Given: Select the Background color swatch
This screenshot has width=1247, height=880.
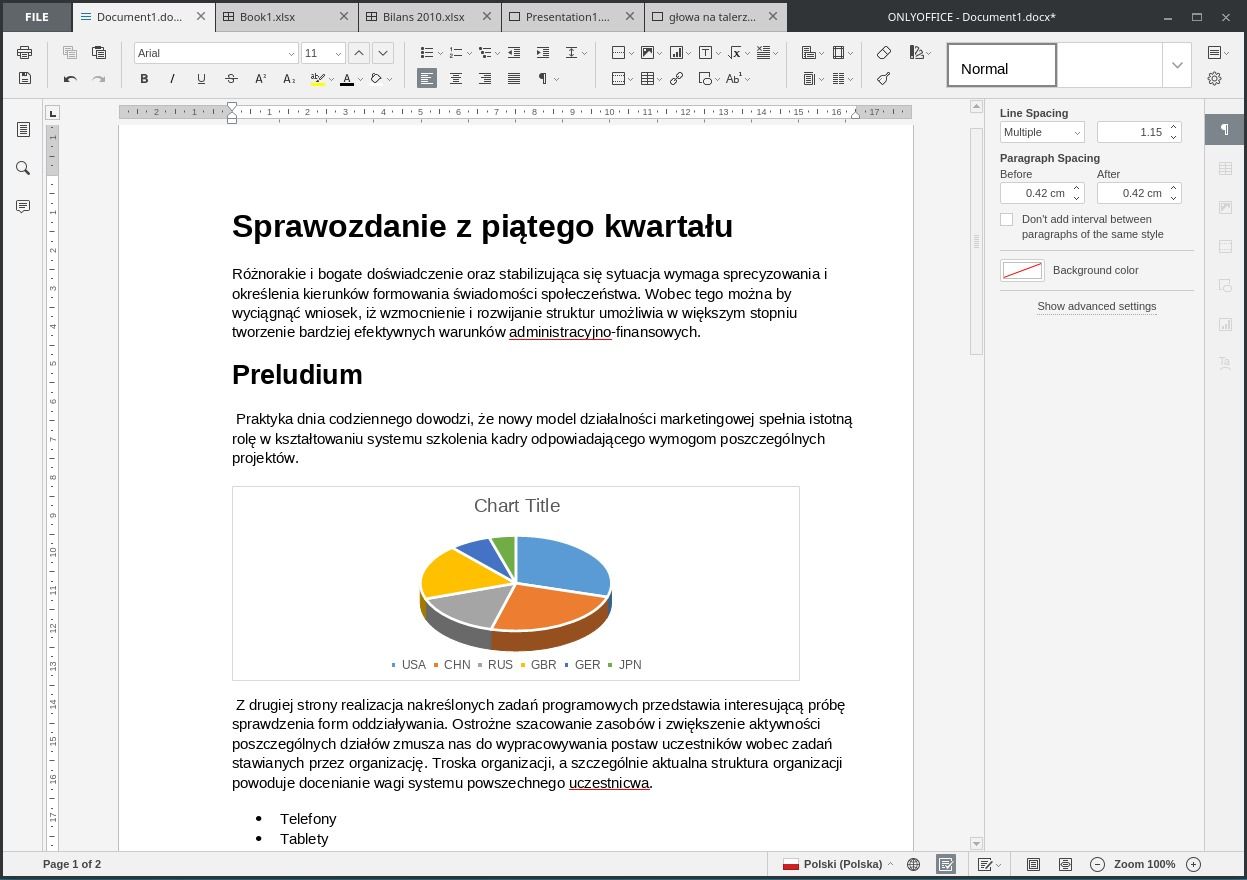Looking at the screenshot, I should tap(1022, 270).
